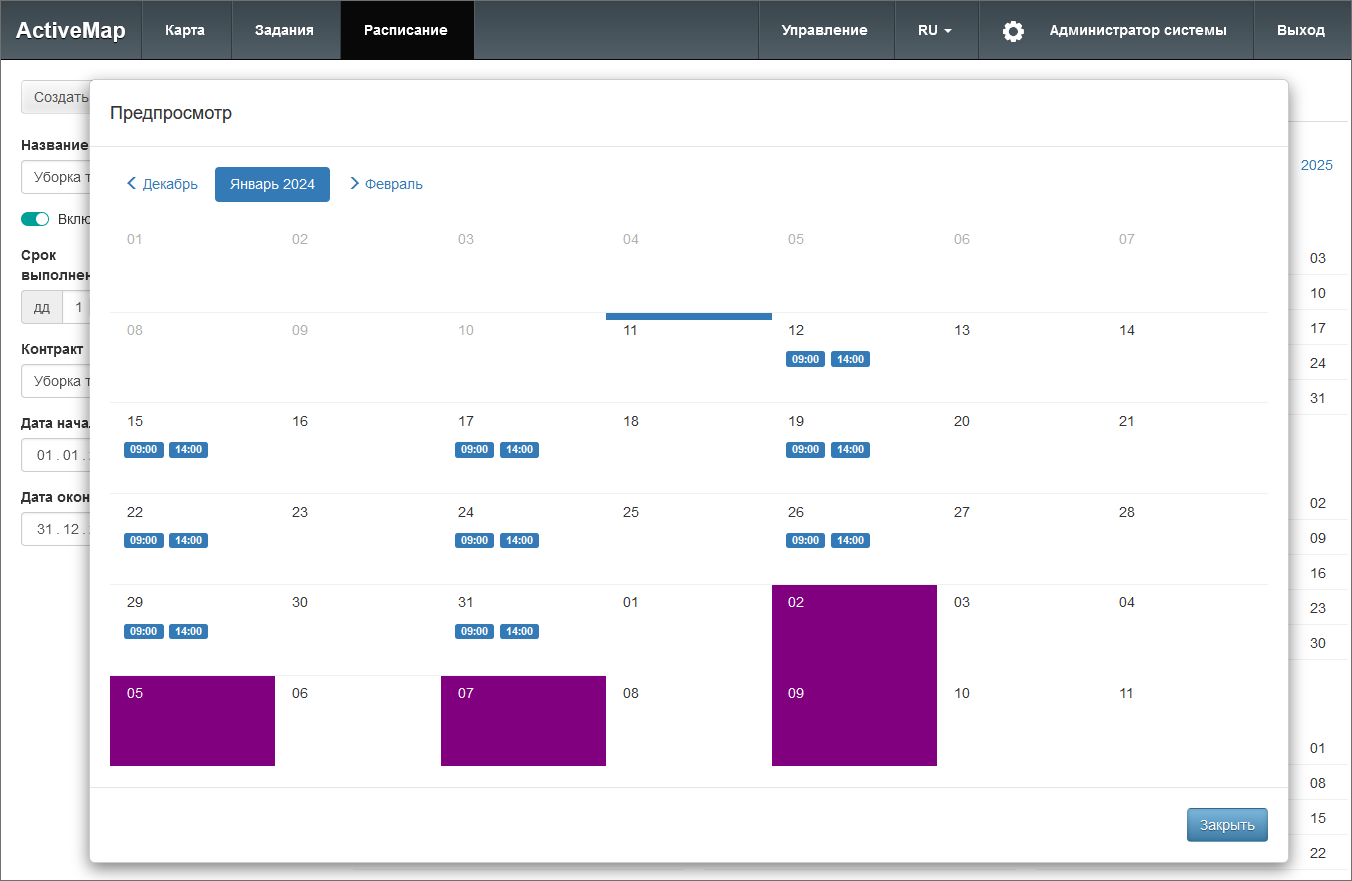This screenshot has width=1352, height=881.
Task: Select purple highlighted day 09 cell
Action: pos(854,721)
